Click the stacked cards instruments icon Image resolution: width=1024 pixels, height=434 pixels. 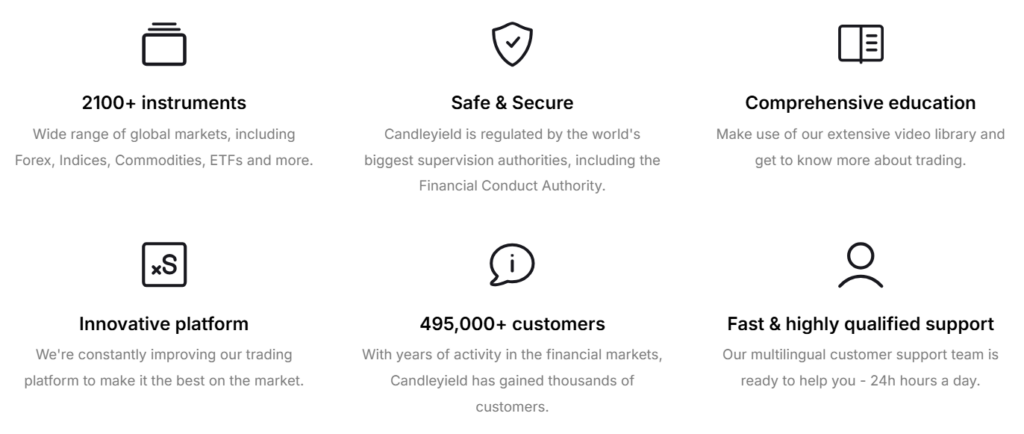(x=164, y=44)
